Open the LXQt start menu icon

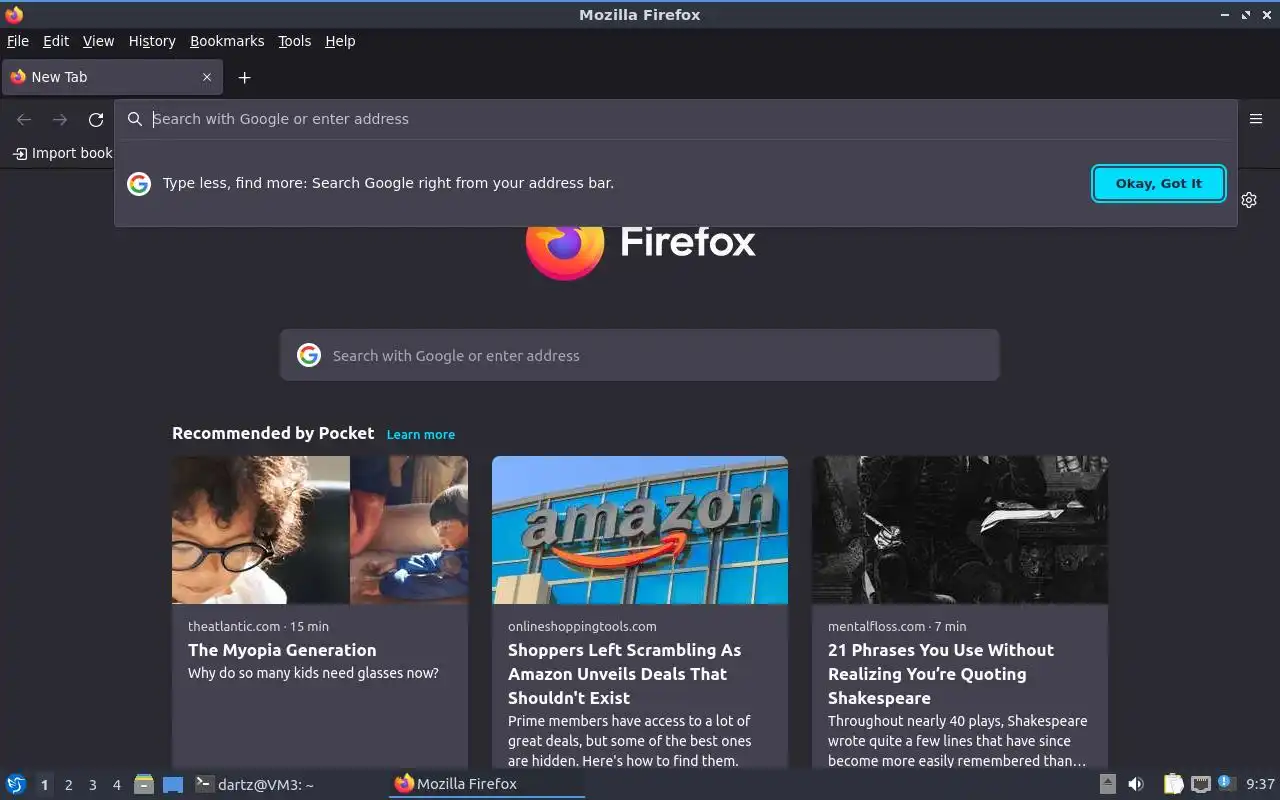(16, 784)
